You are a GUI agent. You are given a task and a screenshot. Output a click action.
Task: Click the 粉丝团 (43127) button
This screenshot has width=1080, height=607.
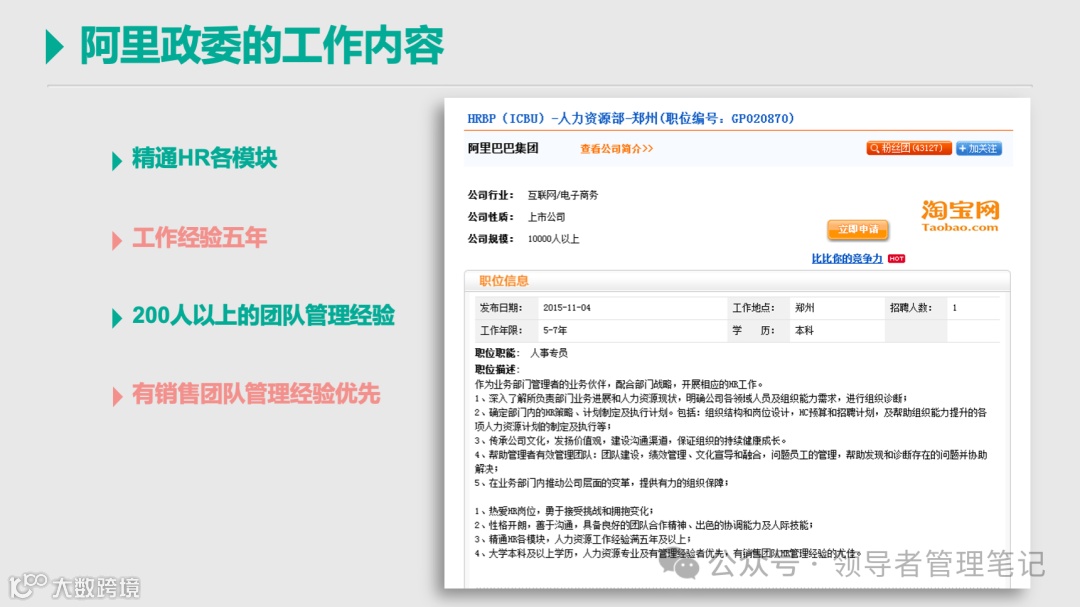[908, 148]
